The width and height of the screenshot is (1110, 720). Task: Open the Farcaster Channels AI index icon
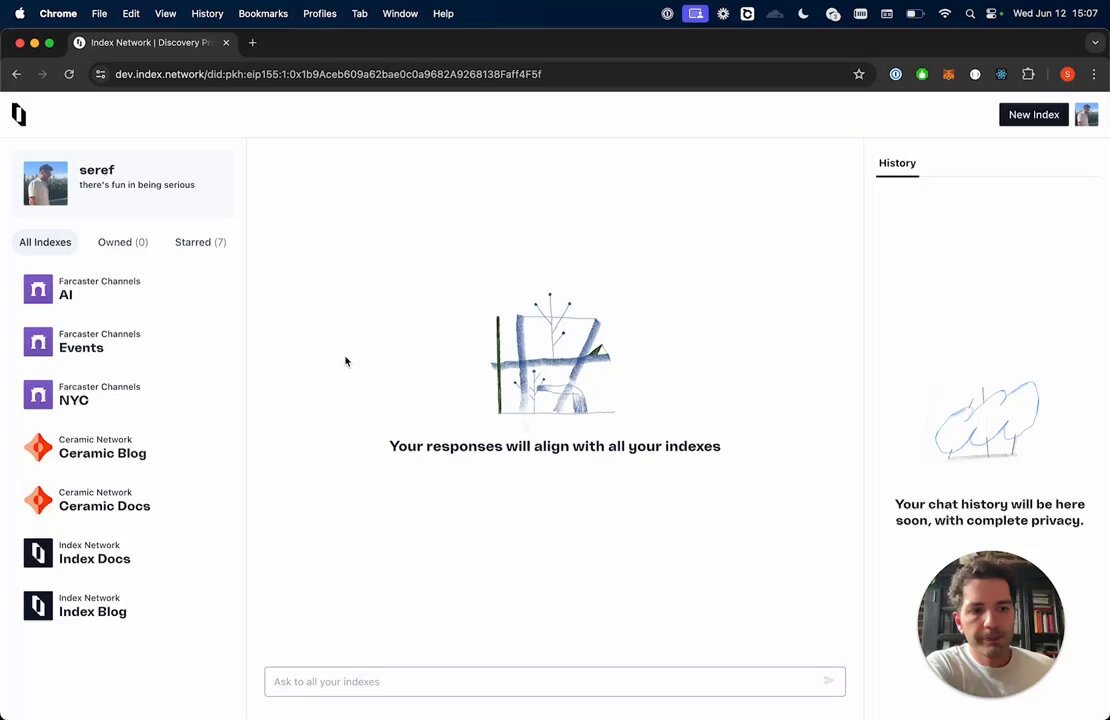[38, 289]
